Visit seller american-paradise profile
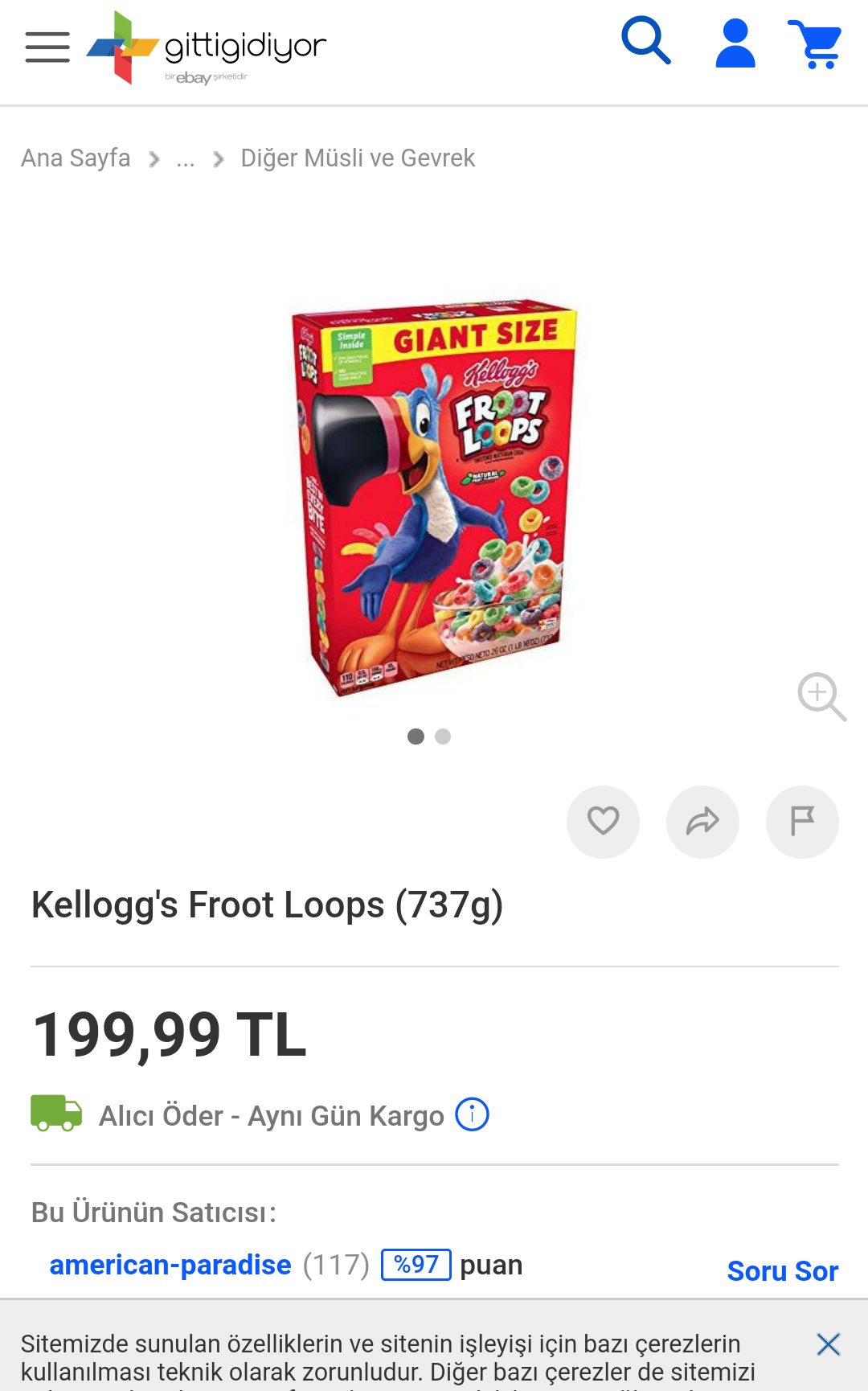The image size is (868, 1391). 170,1265
